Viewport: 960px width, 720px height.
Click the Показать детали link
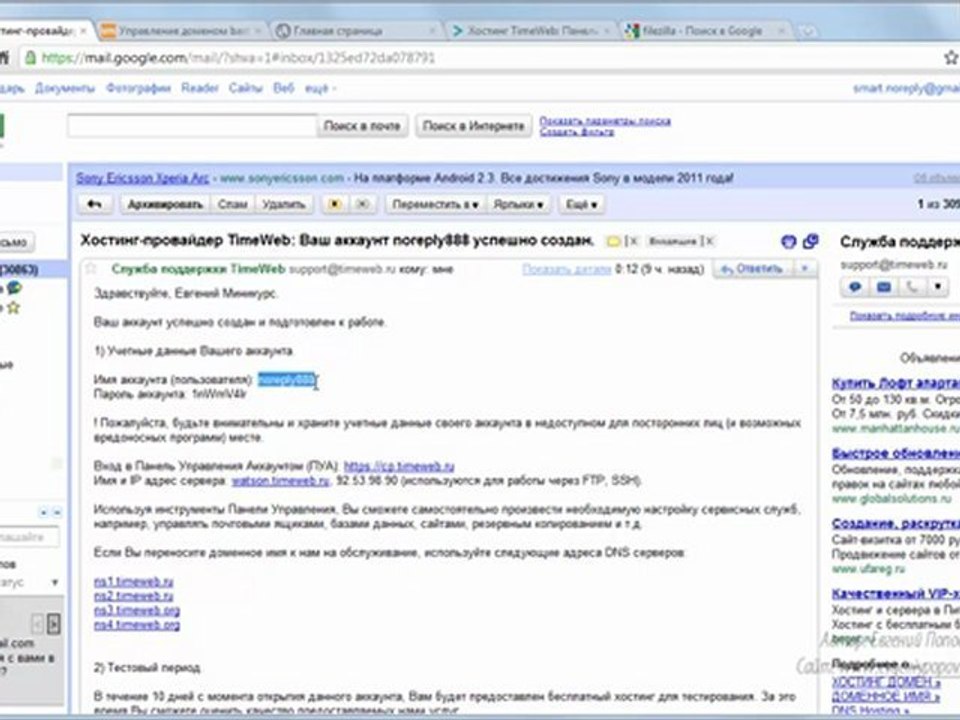pos(566,269)
